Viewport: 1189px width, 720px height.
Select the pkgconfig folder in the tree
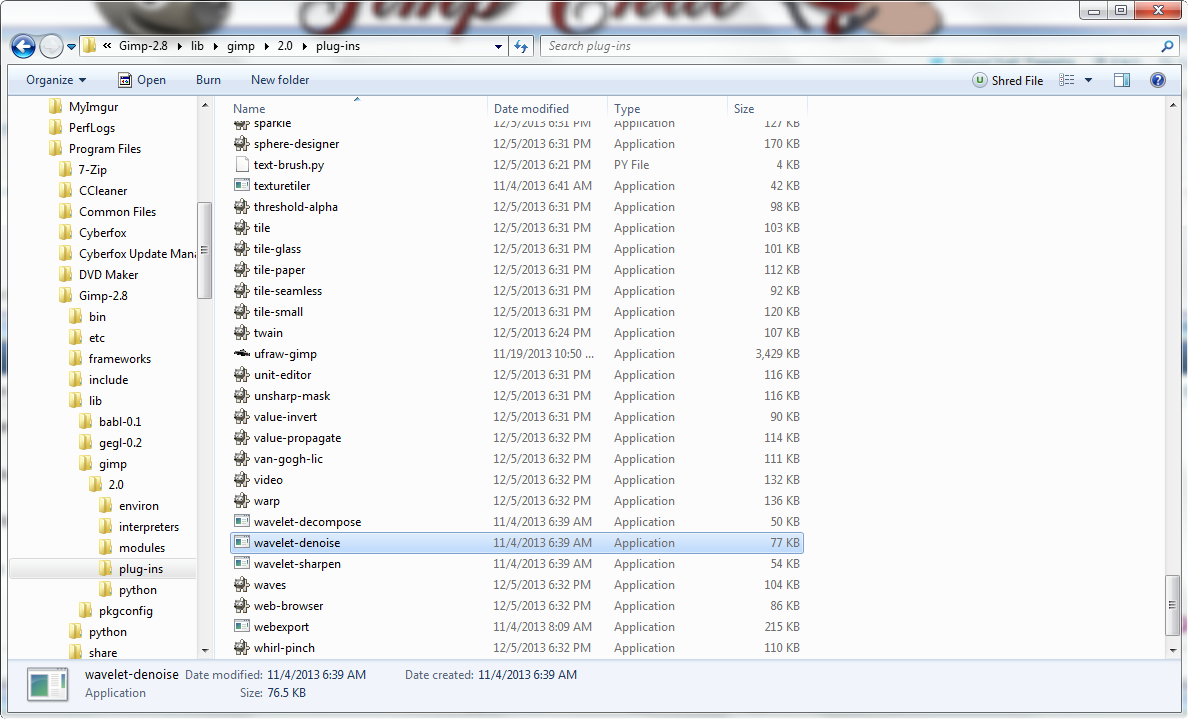click(x=117, y=612)
